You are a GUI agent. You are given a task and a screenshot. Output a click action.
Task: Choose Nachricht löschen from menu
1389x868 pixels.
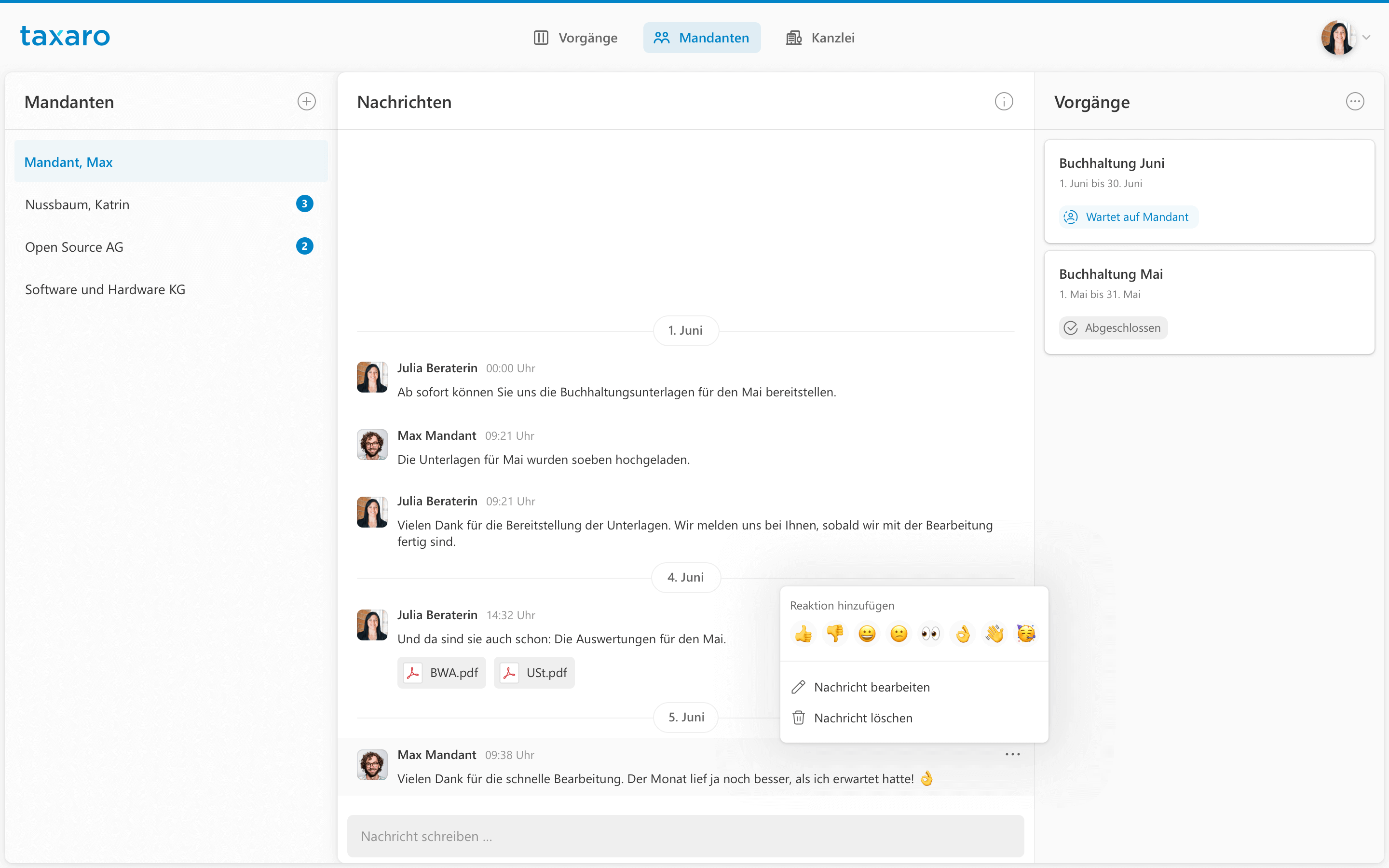863,718
